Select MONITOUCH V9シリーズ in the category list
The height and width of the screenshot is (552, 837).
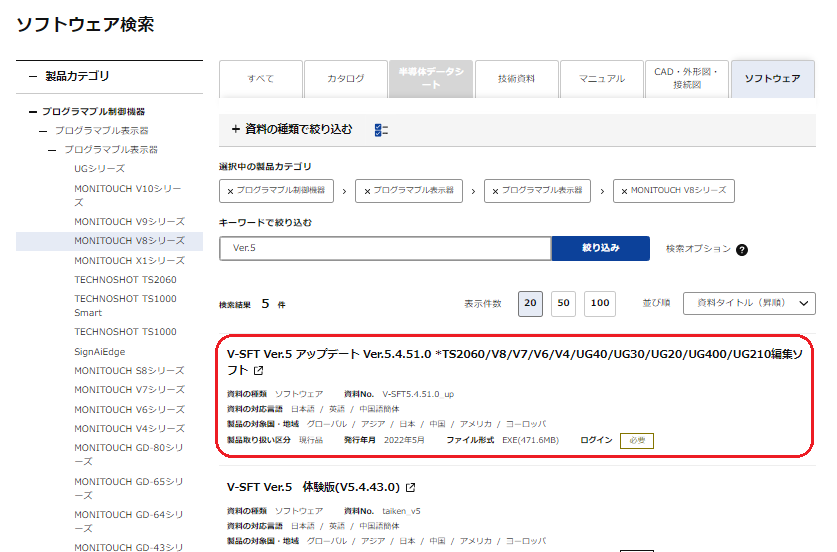coord(129,222)
